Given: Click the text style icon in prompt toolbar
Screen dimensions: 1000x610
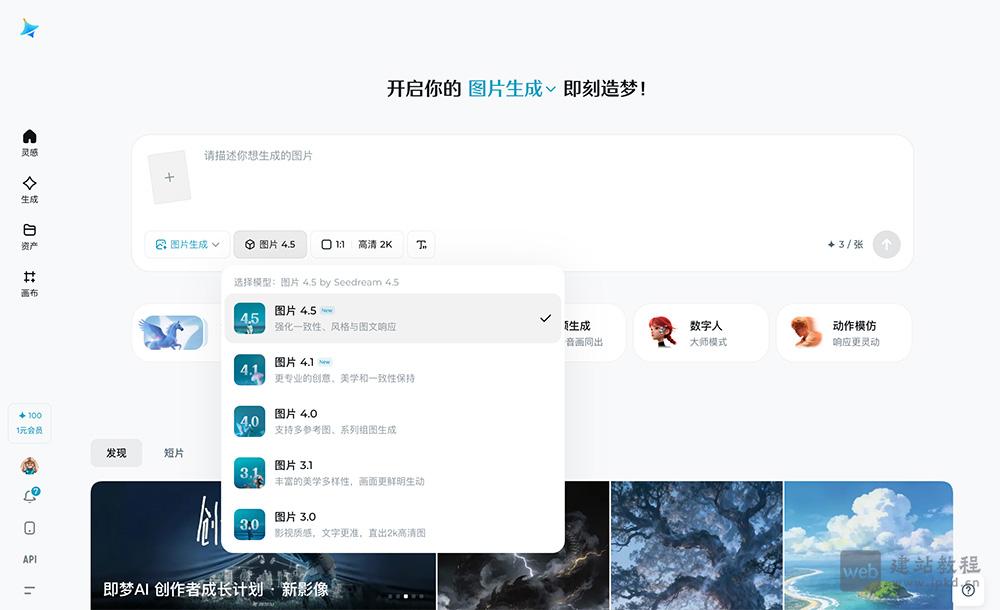Looking at the screenshot, I should [x=421, y=244].
